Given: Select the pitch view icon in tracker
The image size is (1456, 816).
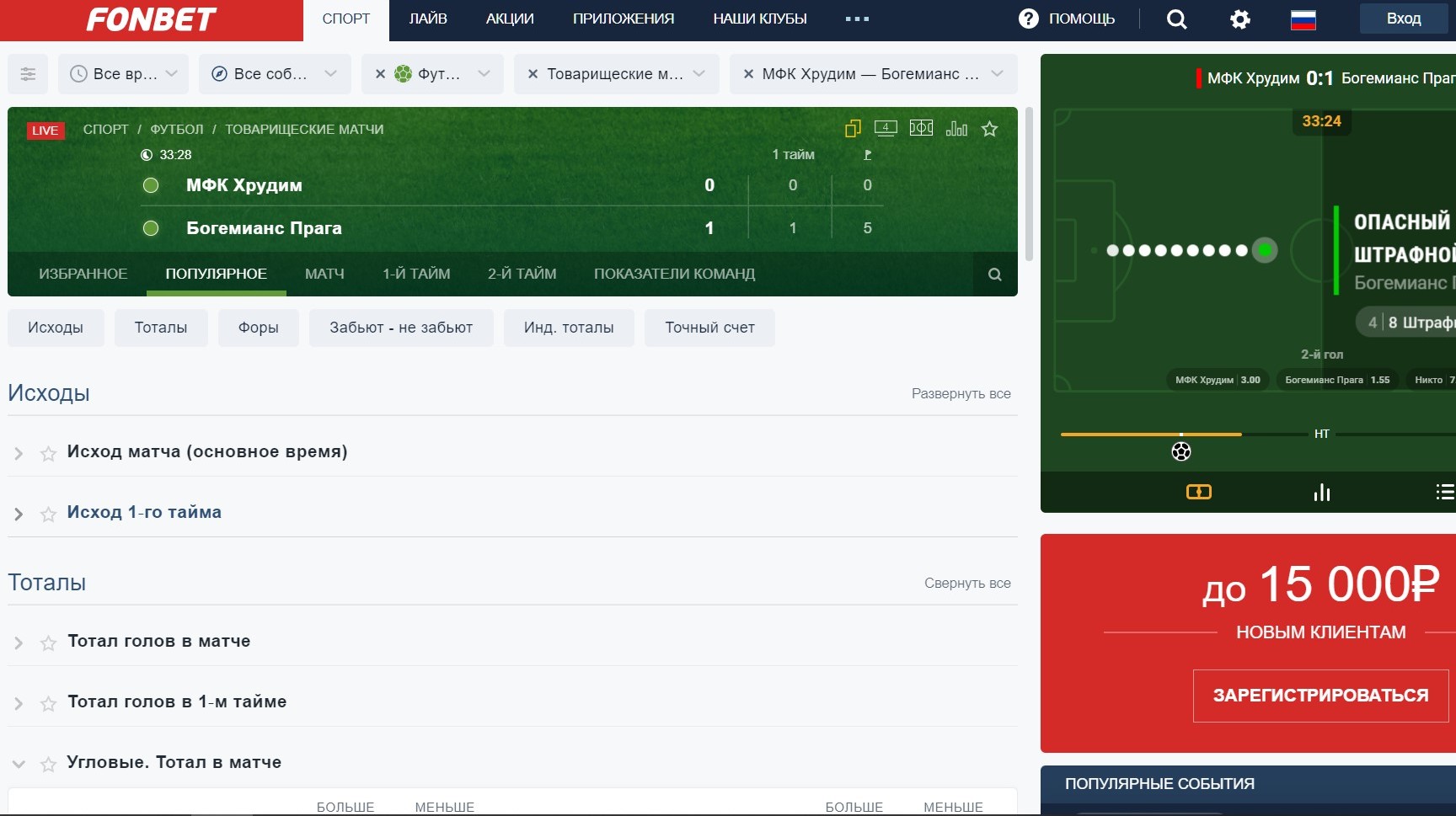Looking at the screenshot, I should tap(1199, 492).
